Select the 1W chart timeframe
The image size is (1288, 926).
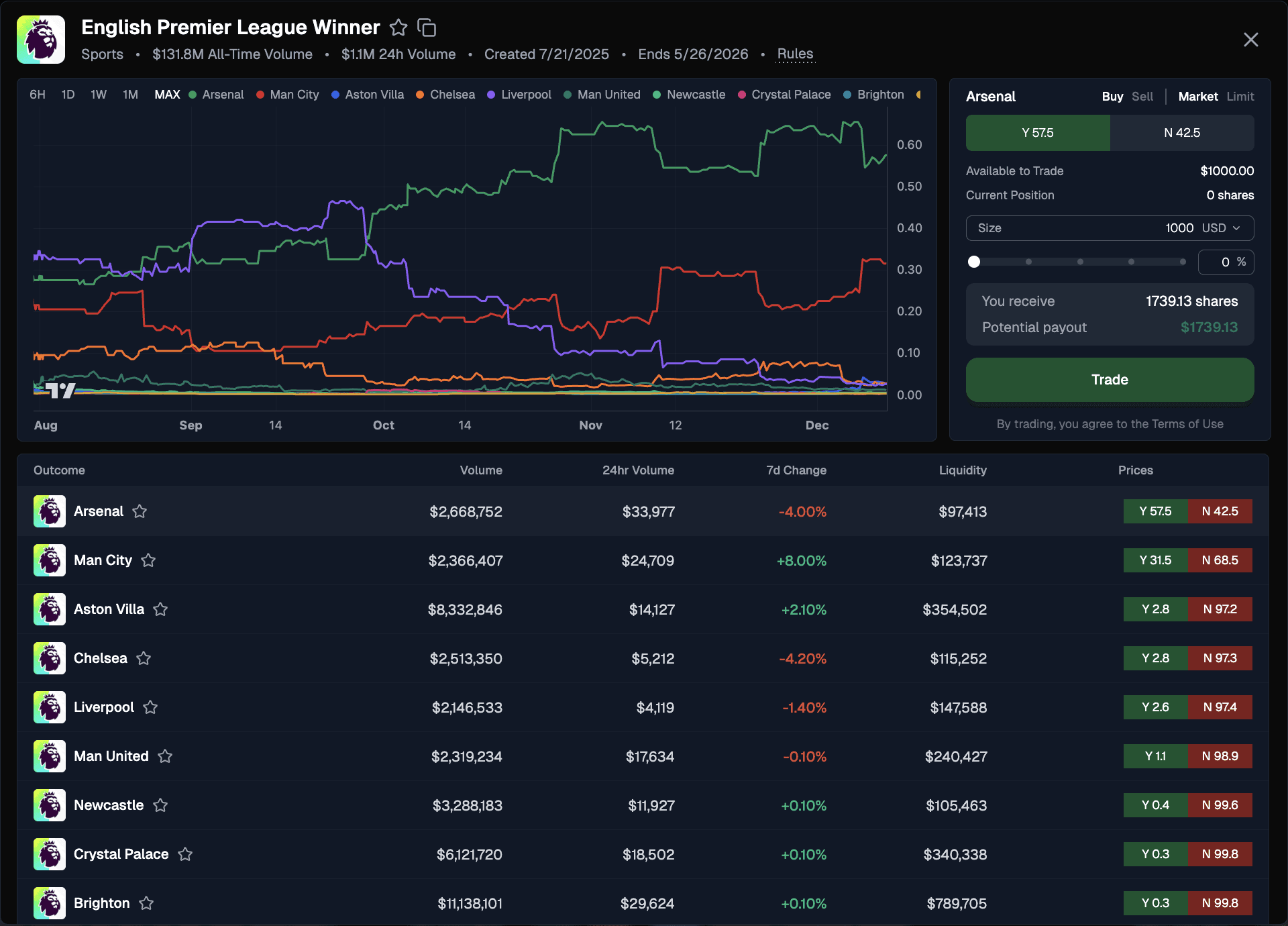coord(99,95)
